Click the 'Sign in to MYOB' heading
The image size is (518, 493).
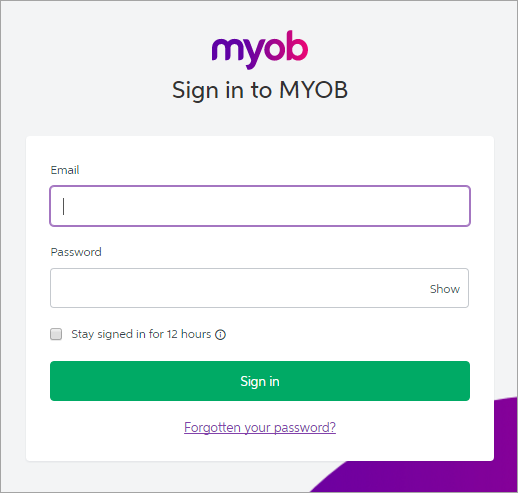point(260,90)
